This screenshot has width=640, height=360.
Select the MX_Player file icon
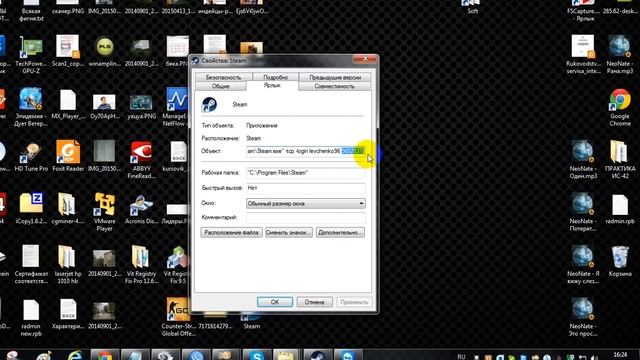[x=68, y=104]
